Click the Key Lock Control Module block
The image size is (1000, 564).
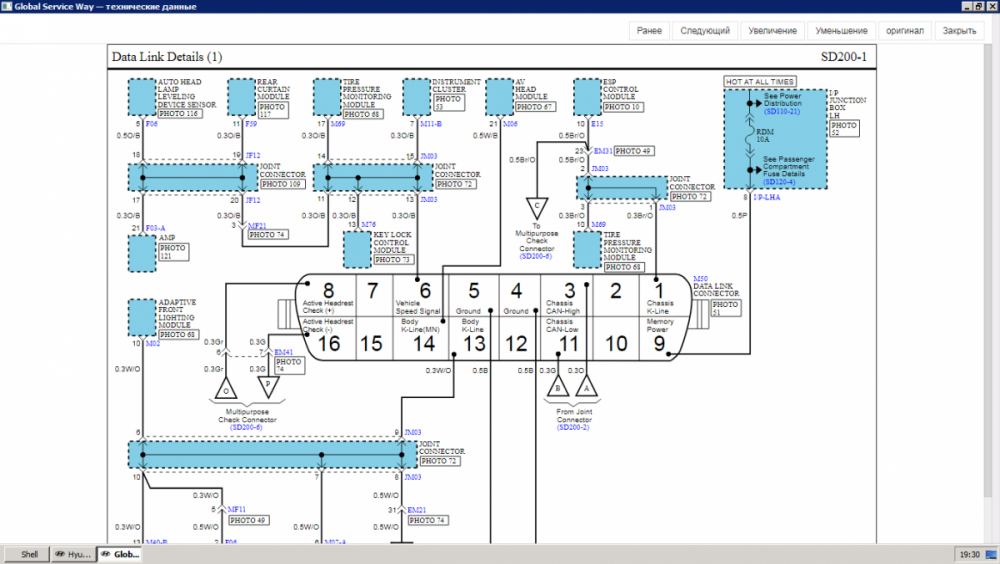(357, 250)
